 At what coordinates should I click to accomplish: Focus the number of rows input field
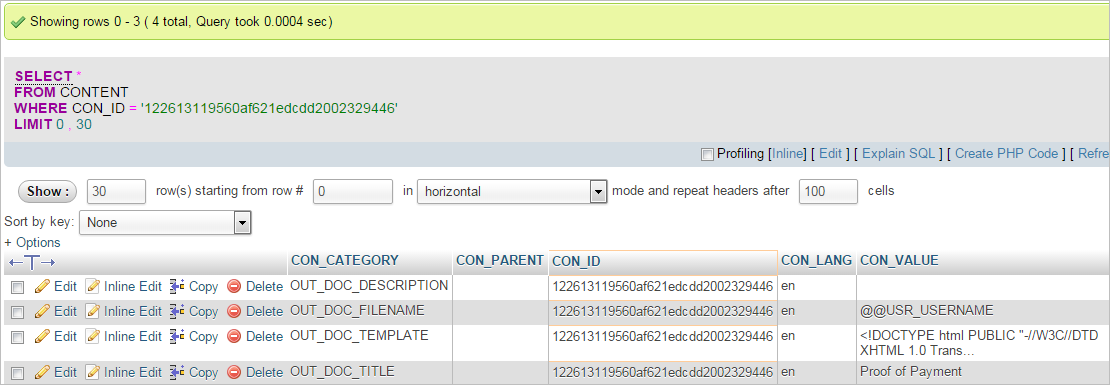116,191
